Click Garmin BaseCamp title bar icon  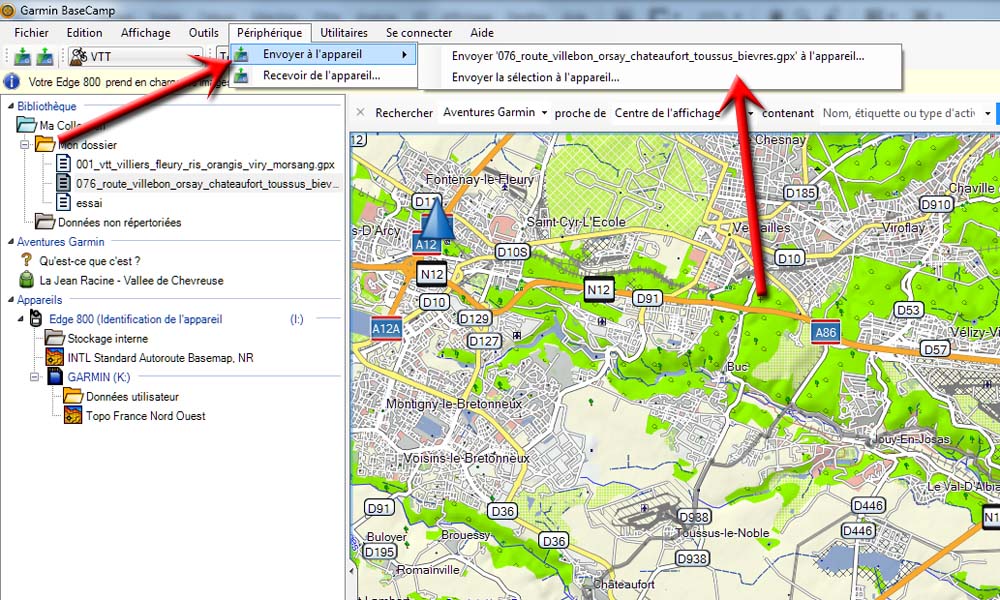(x=8, y=10)
